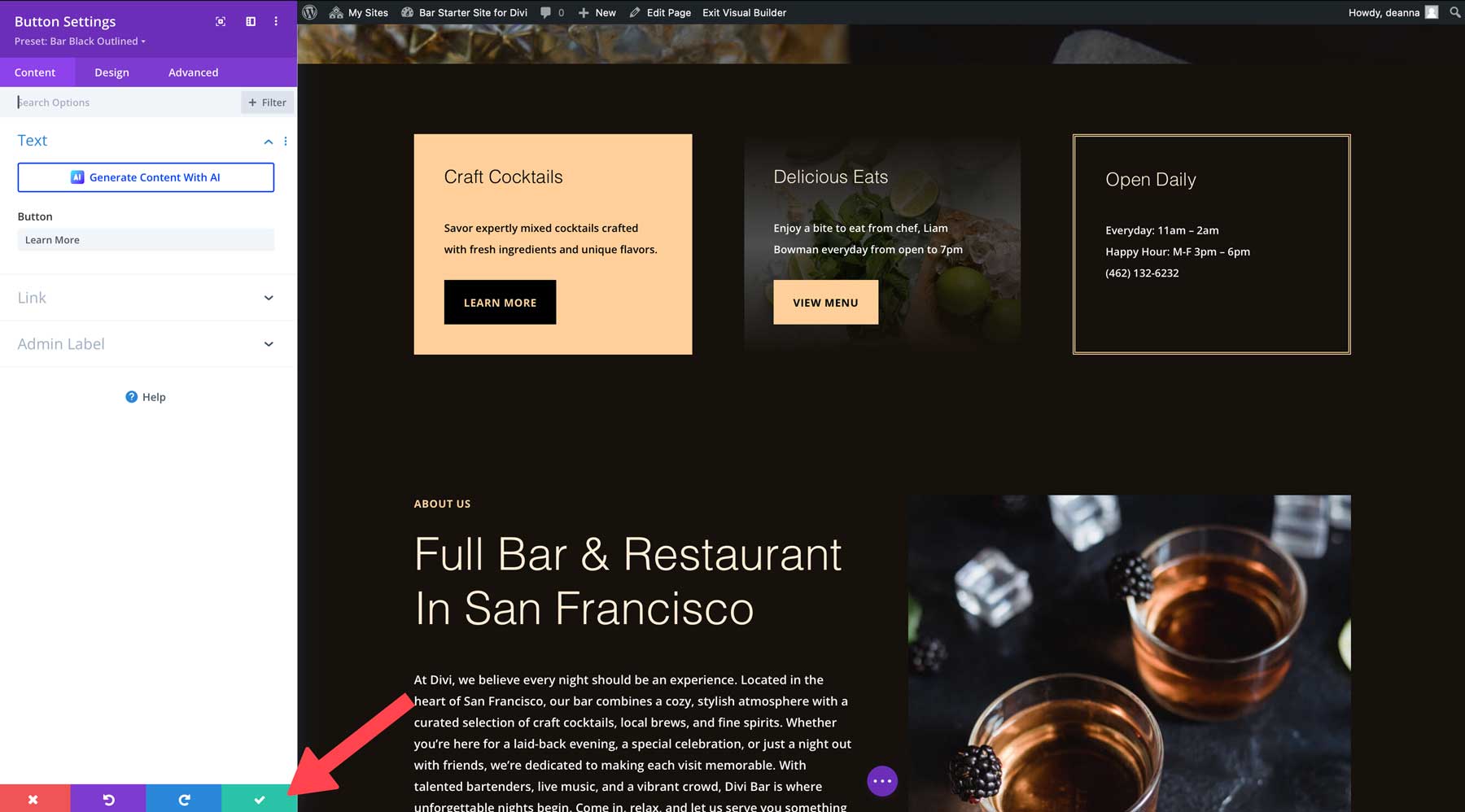Image resolution: width=1465 pixels, height=812 pixels.
Task: Switch to the Design tab
Action: (x=112, y=72)
